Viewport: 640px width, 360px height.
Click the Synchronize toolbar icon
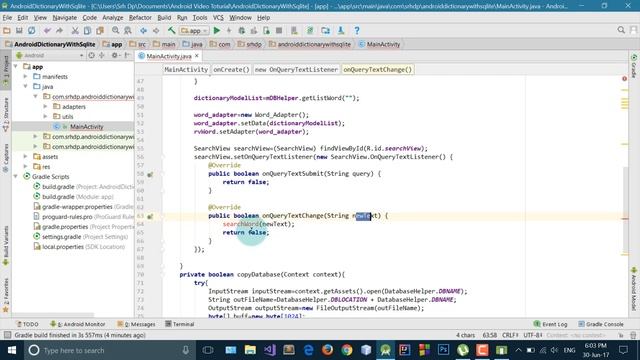(x=31, y=31)
